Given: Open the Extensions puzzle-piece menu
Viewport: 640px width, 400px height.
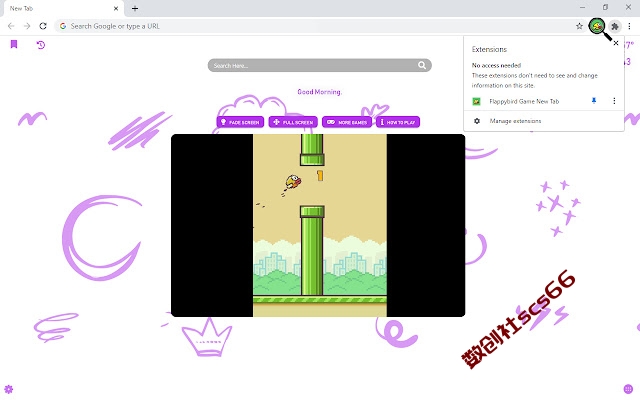Looking at the screenshot, I should [x=614, y=26].
